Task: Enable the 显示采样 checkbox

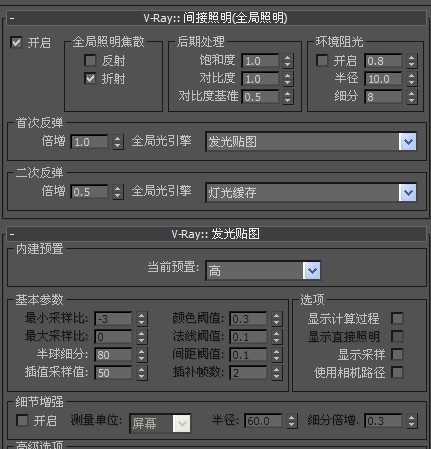Action: 397,354
